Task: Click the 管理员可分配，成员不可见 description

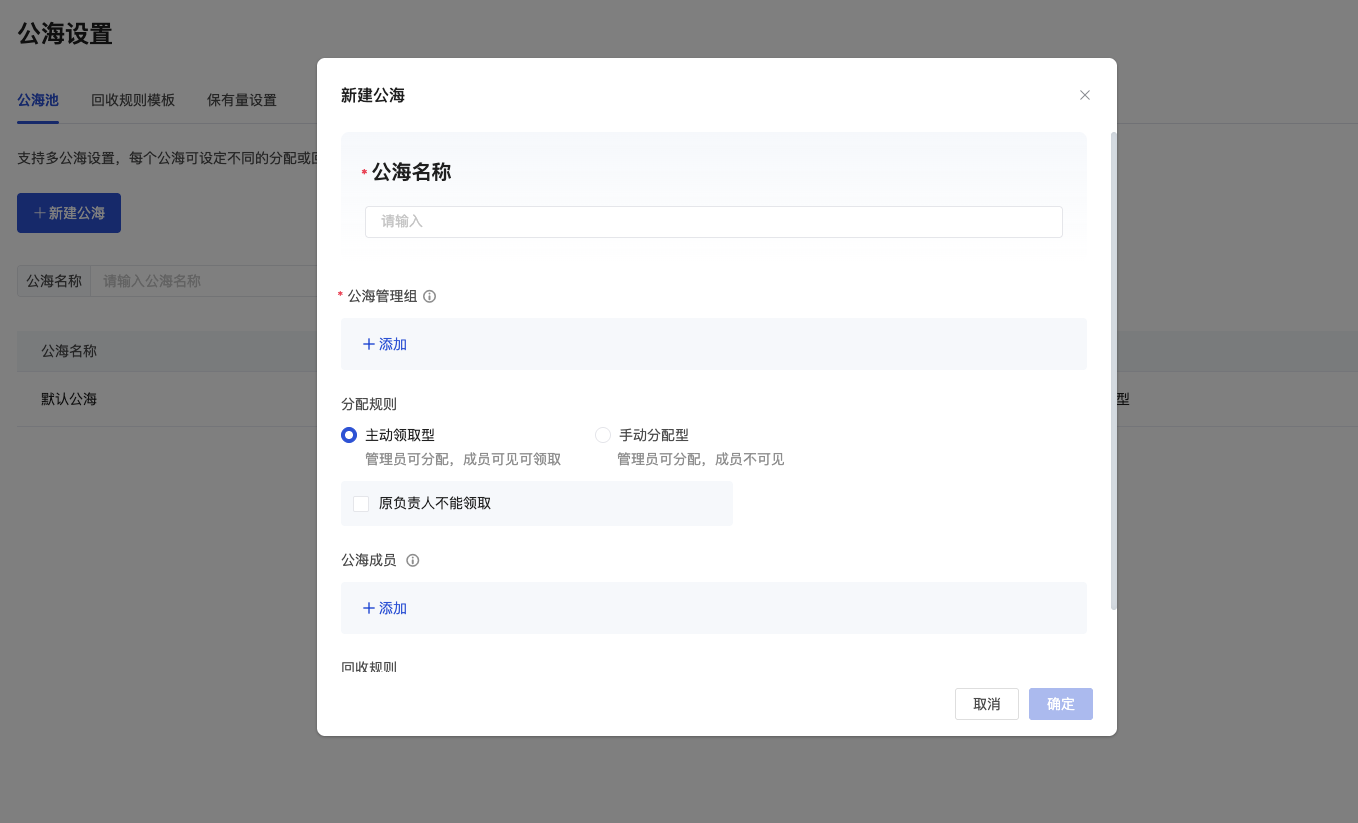Action: tap(700, 459)
